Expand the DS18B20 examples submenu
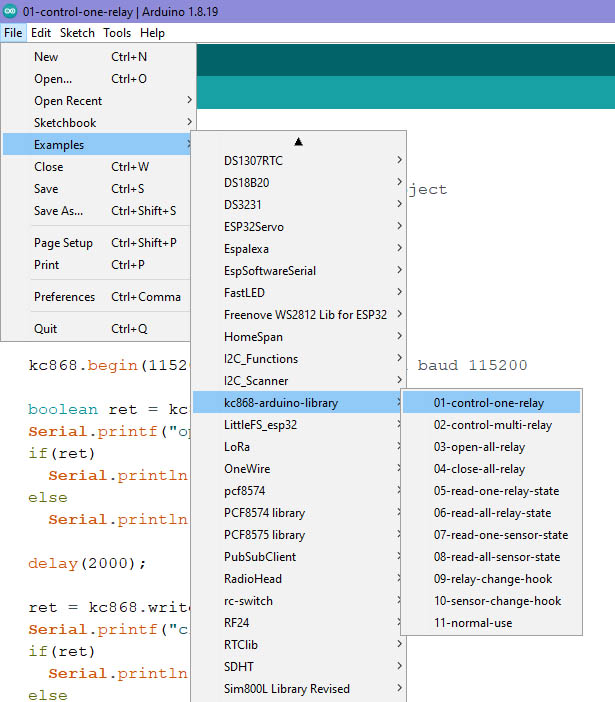615x702 pixels. point(246,183)
